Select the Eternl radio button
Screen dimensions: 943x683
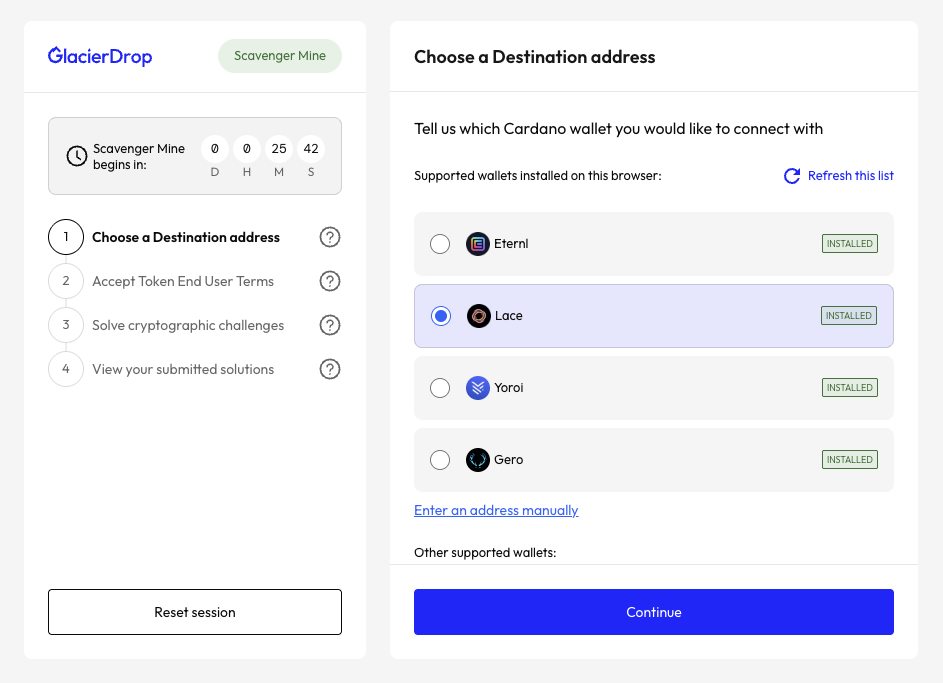pos(440,244)
